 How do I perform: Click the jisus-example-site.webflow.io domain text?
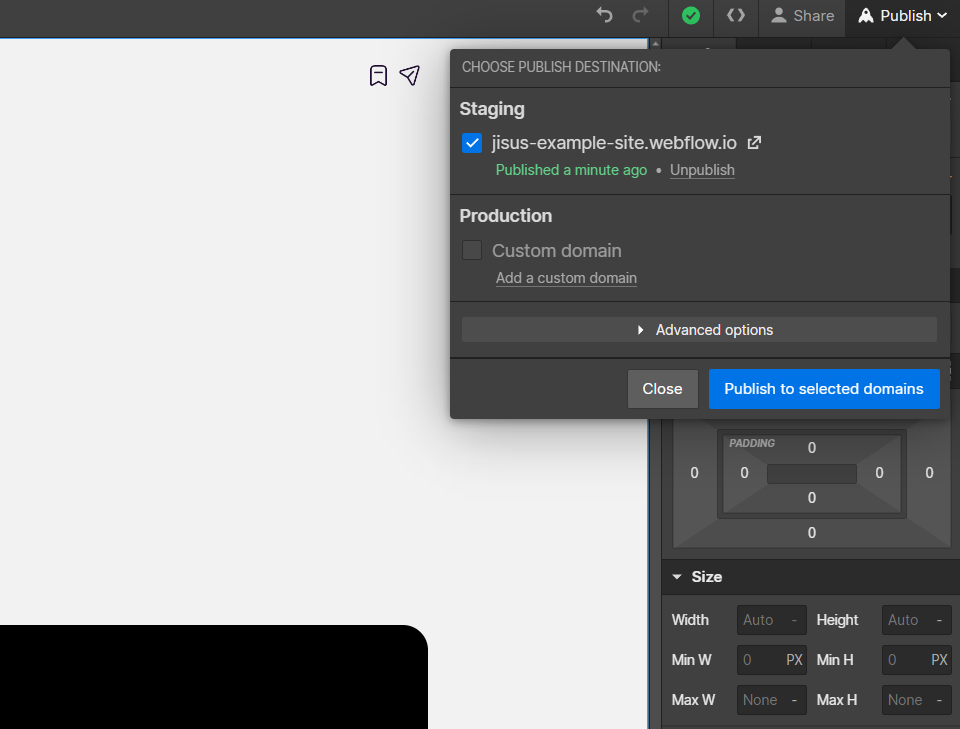(x=614, y=143)
